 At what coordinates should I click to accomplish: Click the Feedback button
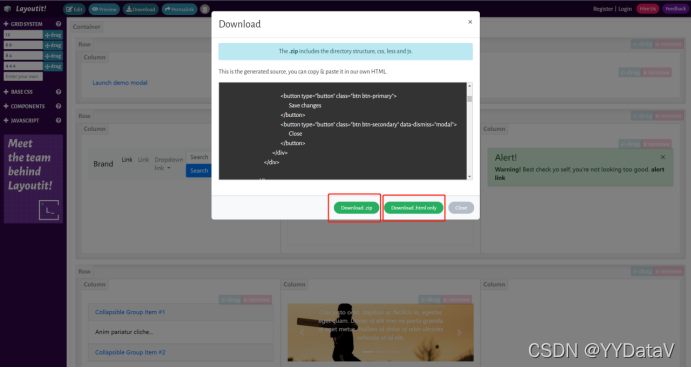(x=675, y=9)
